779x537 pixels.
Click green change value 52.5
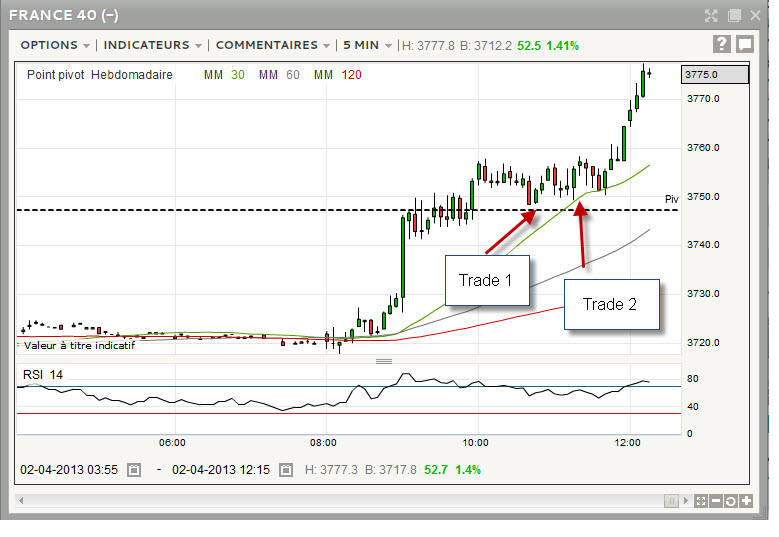coord(529,46)
